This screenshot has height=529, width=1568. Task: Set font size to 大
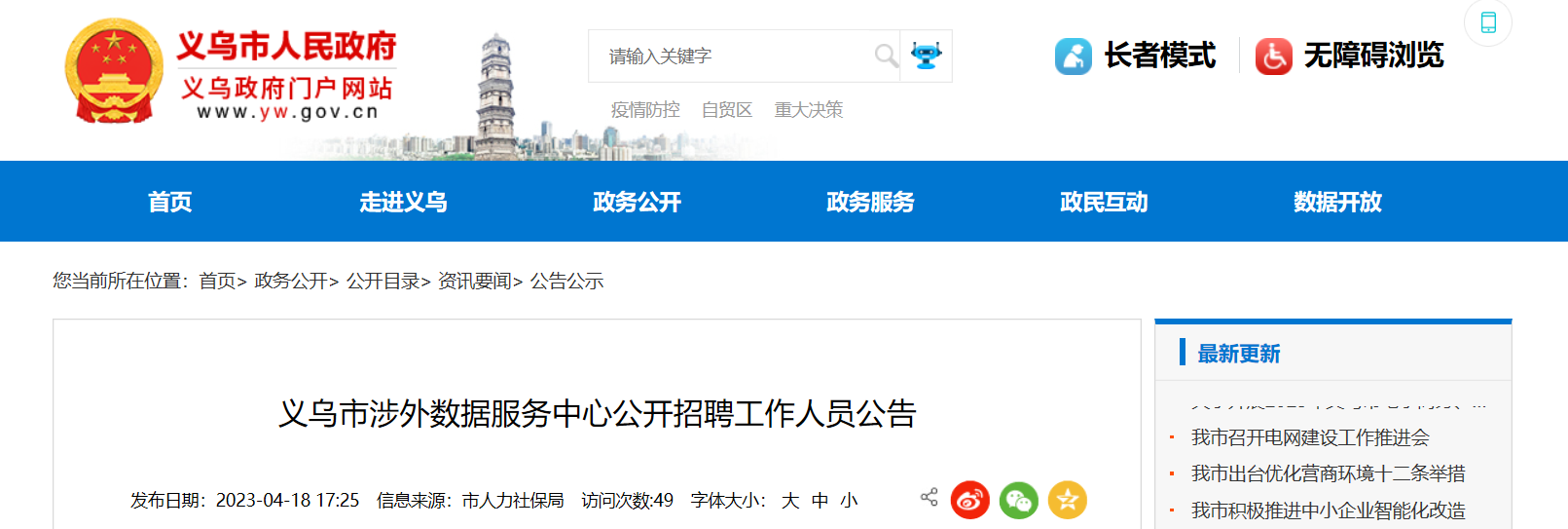pyautogui.click(x=789, y=501)
